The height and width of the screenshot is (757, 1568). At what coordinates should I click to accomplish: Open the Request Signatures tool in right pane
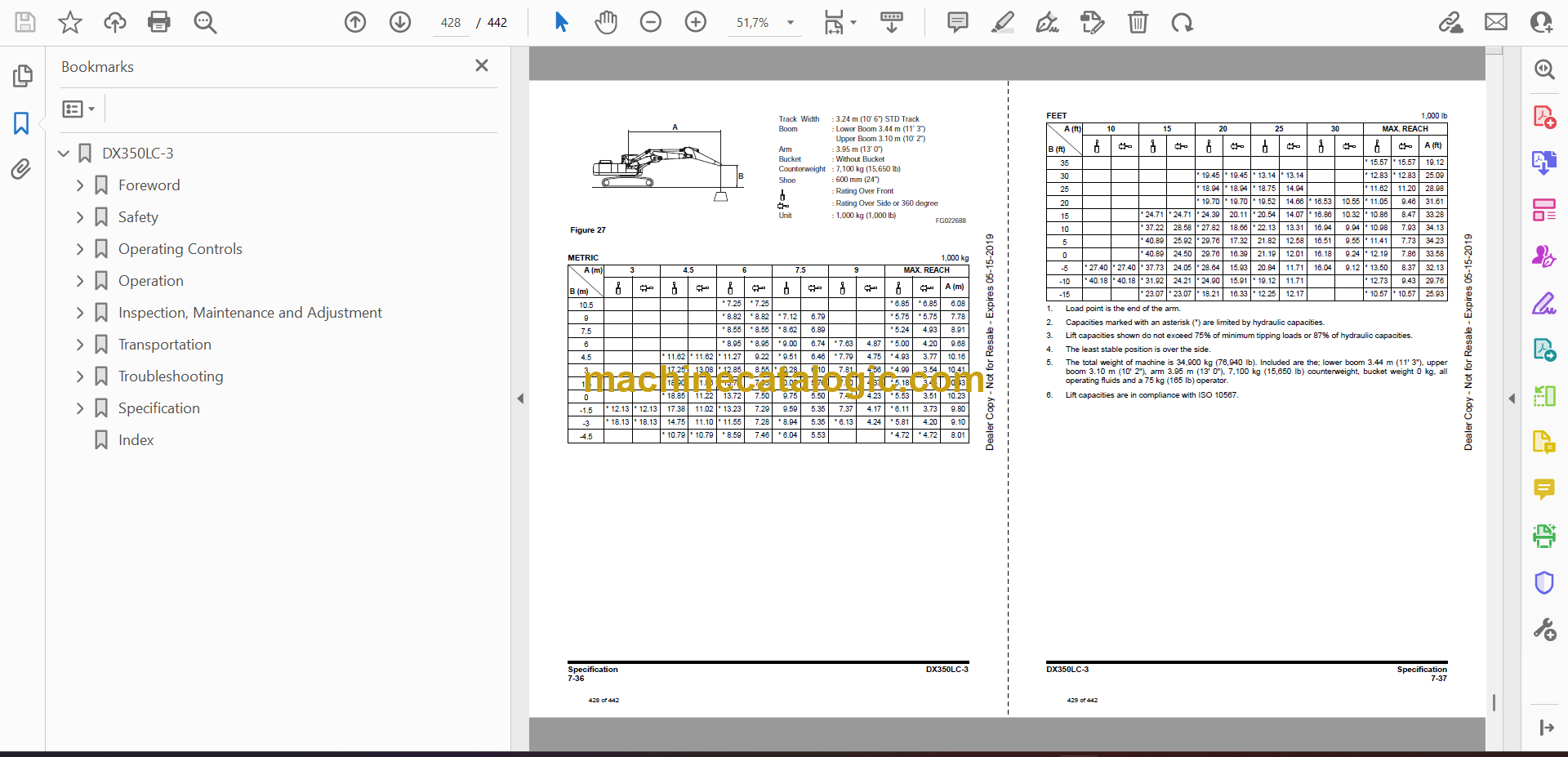[1543, 256]
